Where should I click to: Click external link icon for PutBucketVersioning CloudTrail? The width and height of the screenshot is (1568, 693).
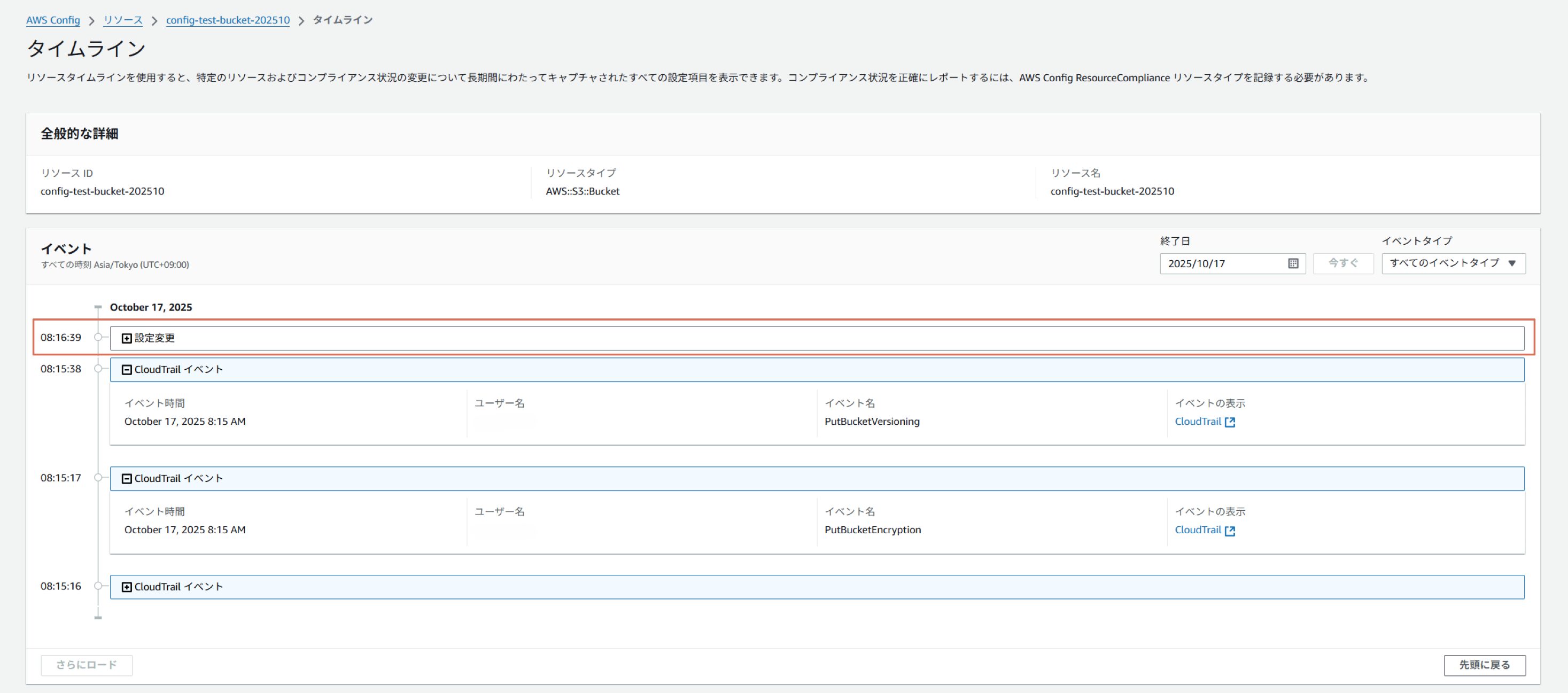1230,422
